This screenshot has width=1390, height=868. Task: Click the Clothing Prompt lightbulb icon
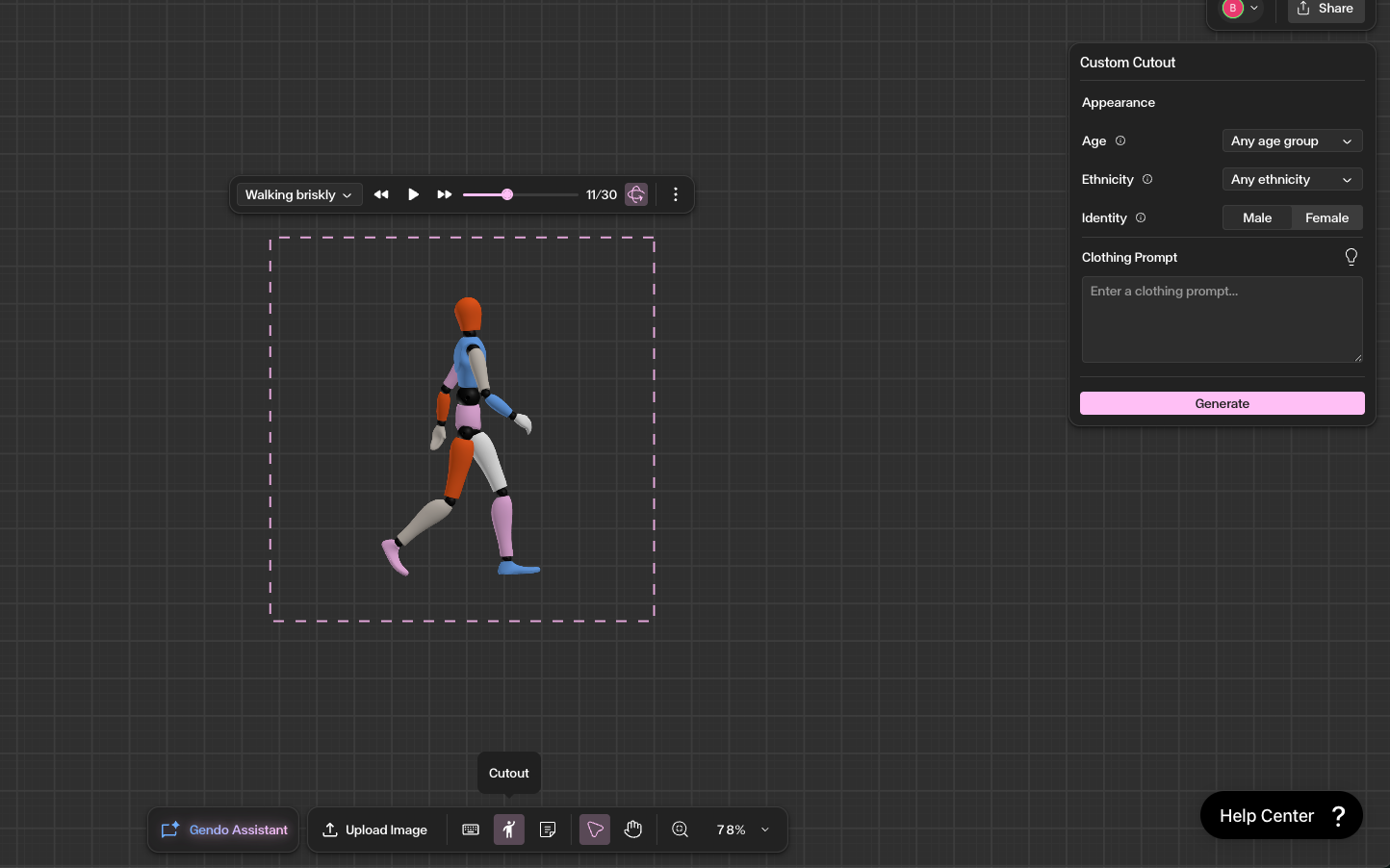point(1351,256)
